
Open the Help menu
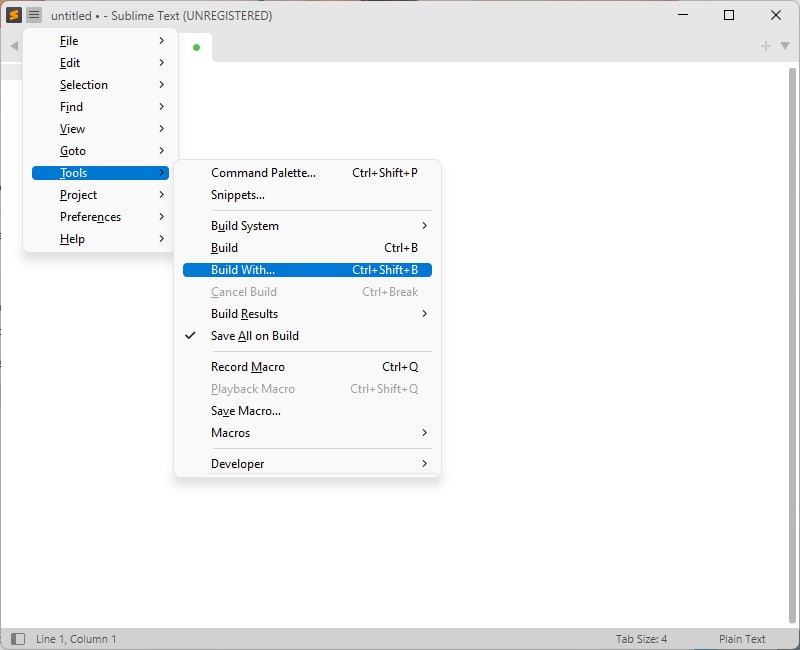tap(100, 239)
